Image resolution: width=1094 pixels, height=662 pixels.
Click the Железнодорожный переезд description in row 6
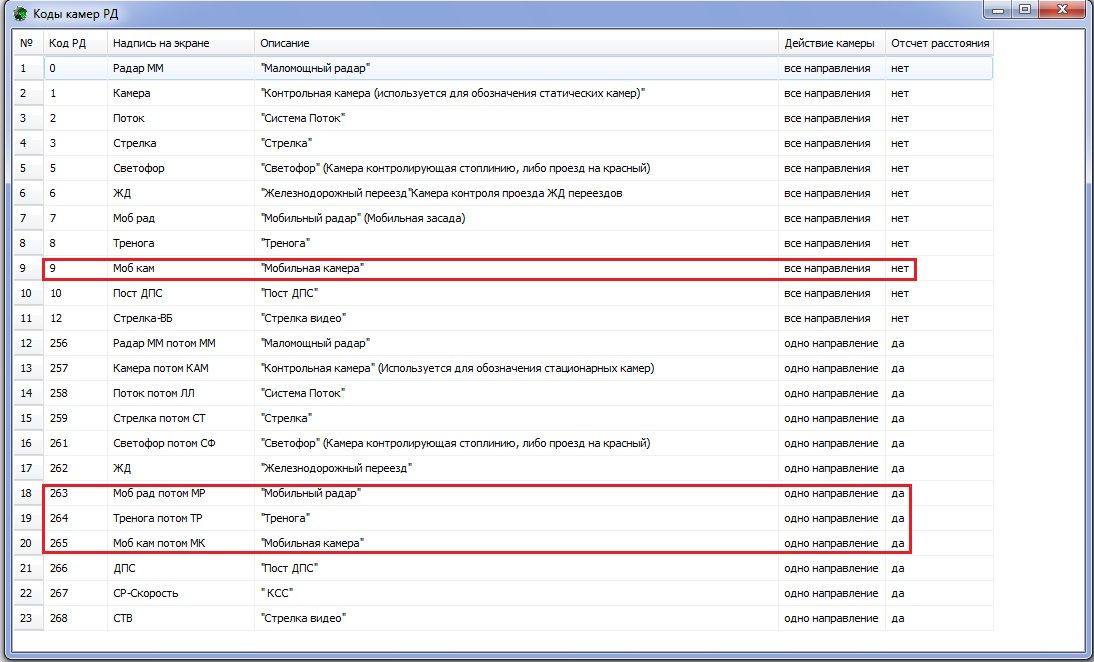(x=441, y=193)
